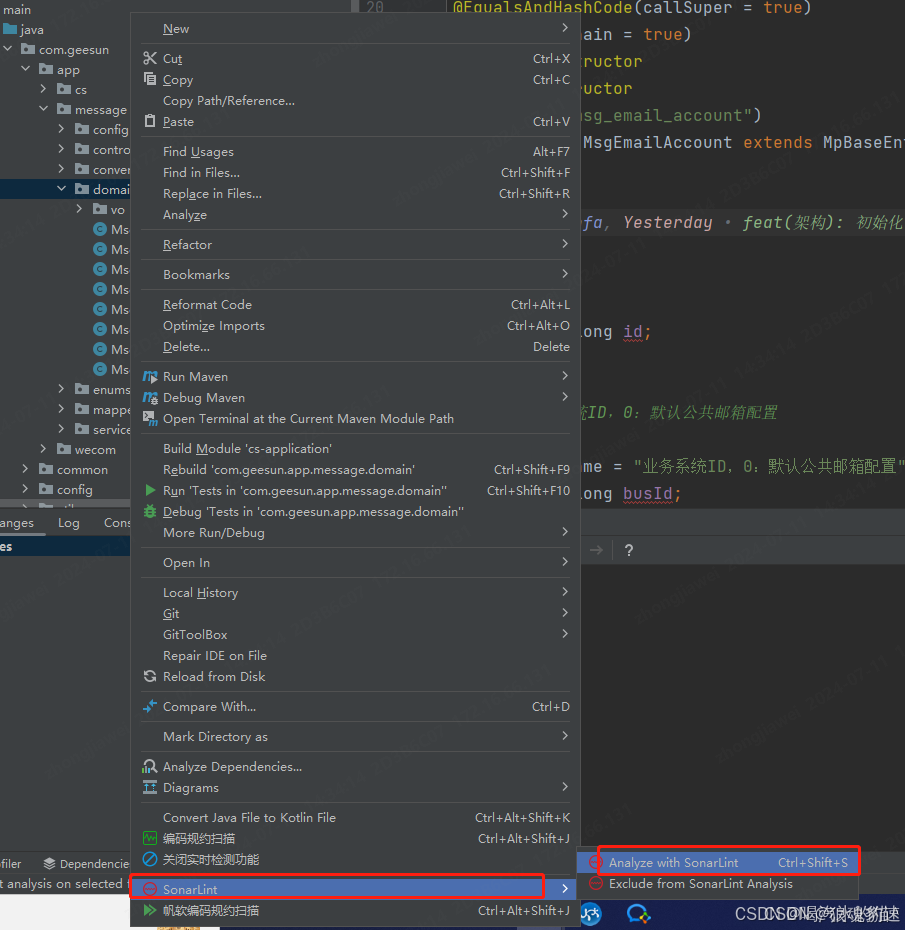Screen dimensions: 905x930
Task: Click the 编码规约扫描 icon
Action: tap(150, 838)
